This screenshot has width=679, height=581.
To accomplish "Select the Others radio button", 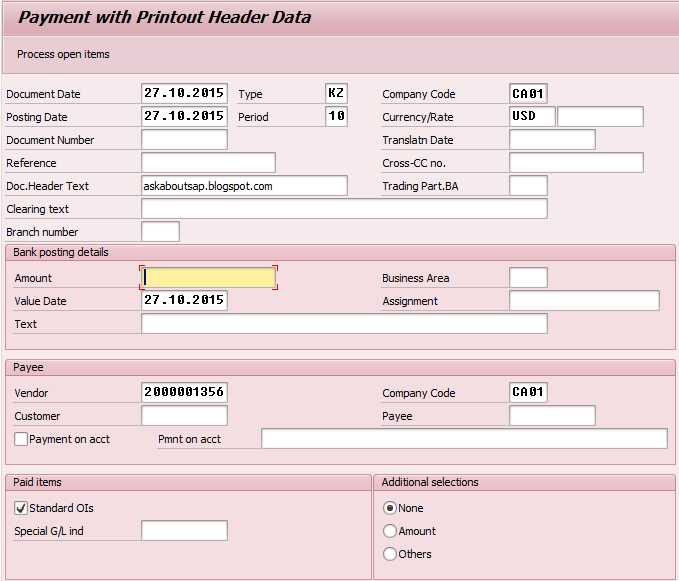I will point(390,554).
